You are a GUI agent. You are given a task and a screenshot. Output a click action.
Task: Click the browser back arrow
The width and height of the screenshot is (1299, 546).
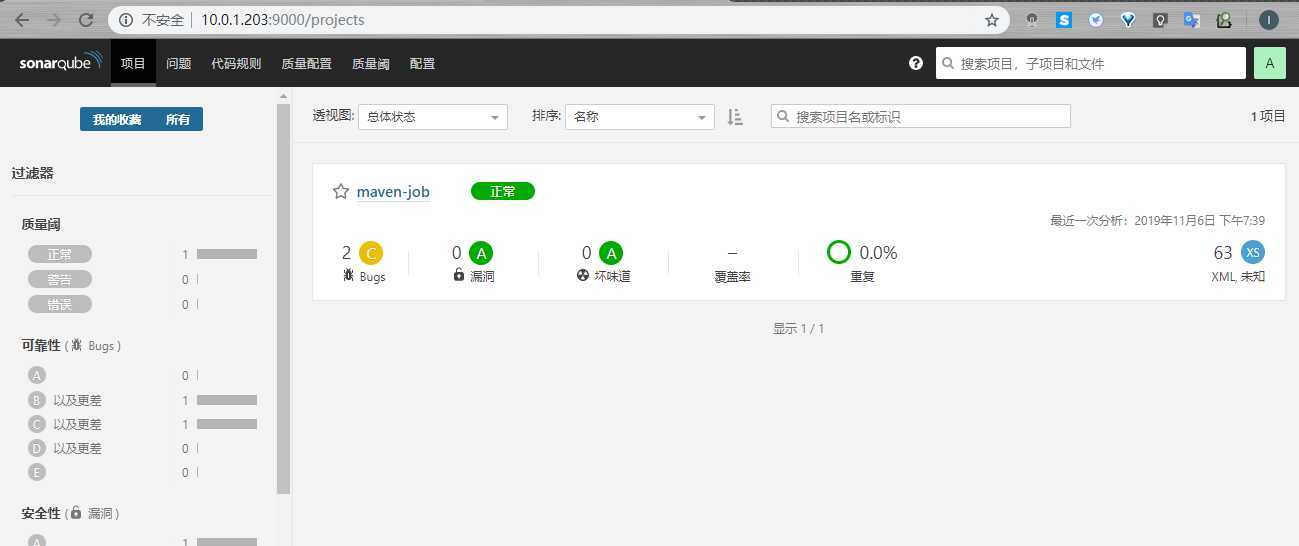(x=22, y=19)
